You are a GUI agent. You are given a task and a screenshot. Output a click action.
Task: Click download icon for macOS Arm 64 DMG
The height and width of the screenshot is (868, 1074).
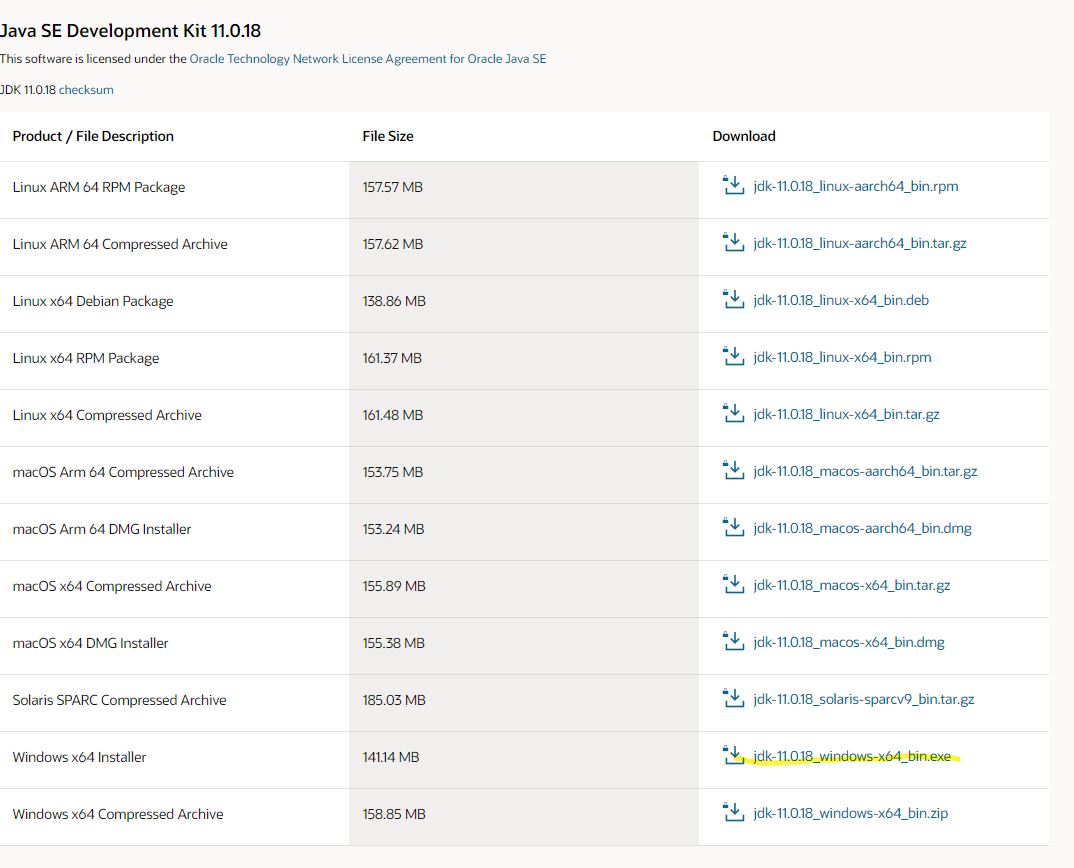[x=734, y=528]
